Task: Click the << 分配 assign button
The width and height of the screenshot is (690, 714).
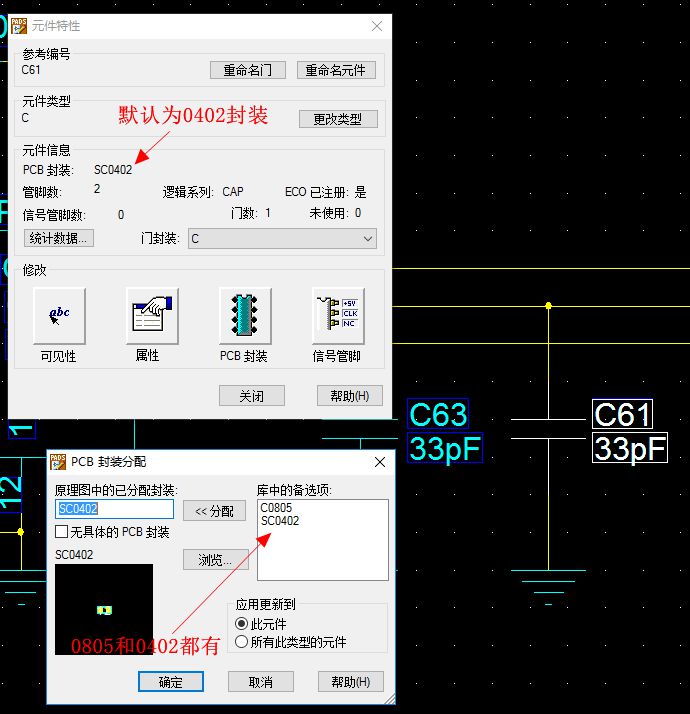Action: click(215, 511)
